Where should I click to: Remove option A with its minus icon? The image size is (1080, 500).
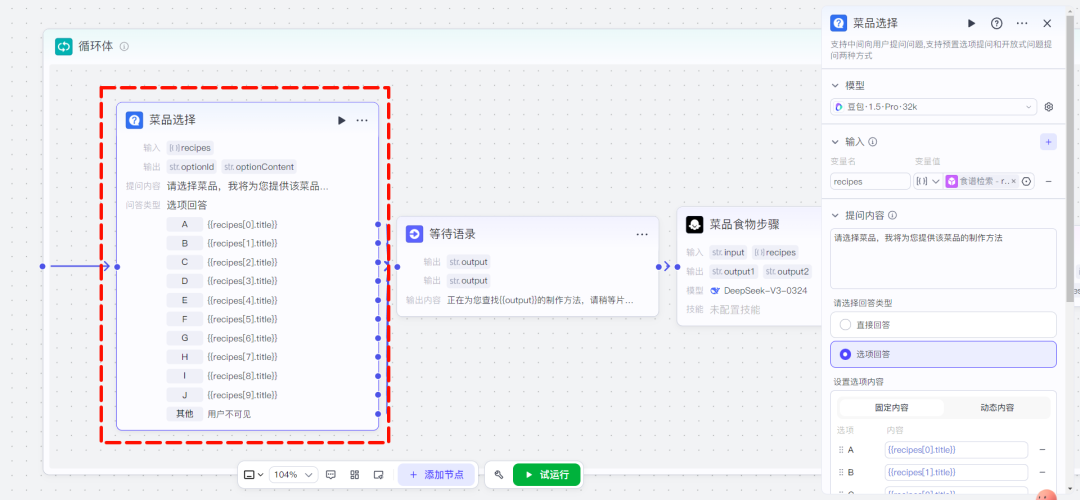click(x=1042, y=450)
